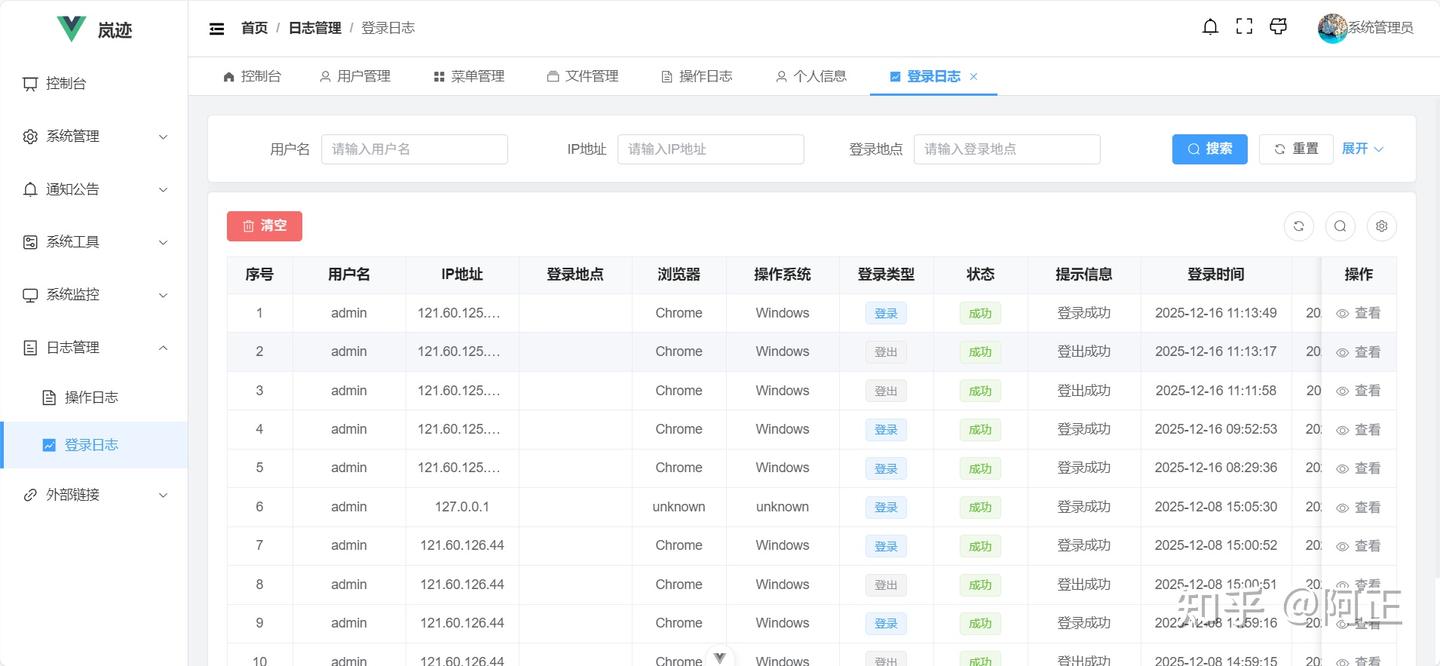Image resolution: width=1440 pixels, height=666 pixels.
Task: Toggle fullscreen mode icon in header
Action: point(1243,26)
